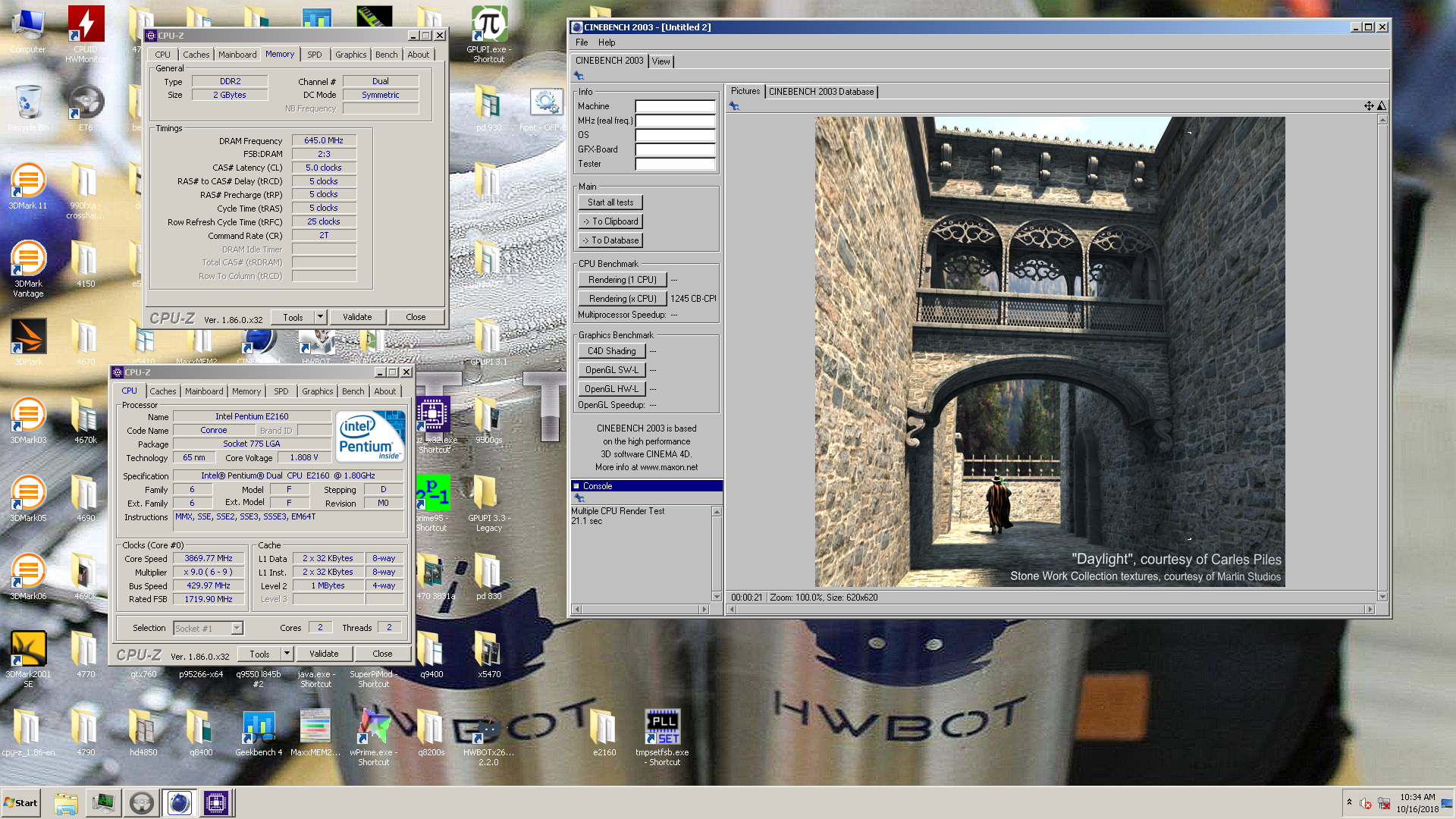Click Close in the lower CPU-Z window

382,654
